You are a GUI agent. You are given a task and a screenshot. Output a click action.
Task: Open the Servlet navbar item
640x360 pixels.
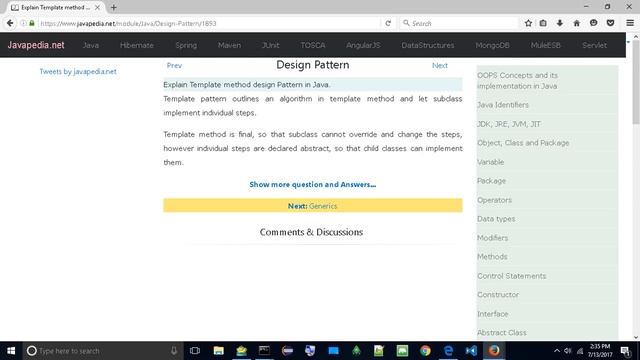pos(594,45)
